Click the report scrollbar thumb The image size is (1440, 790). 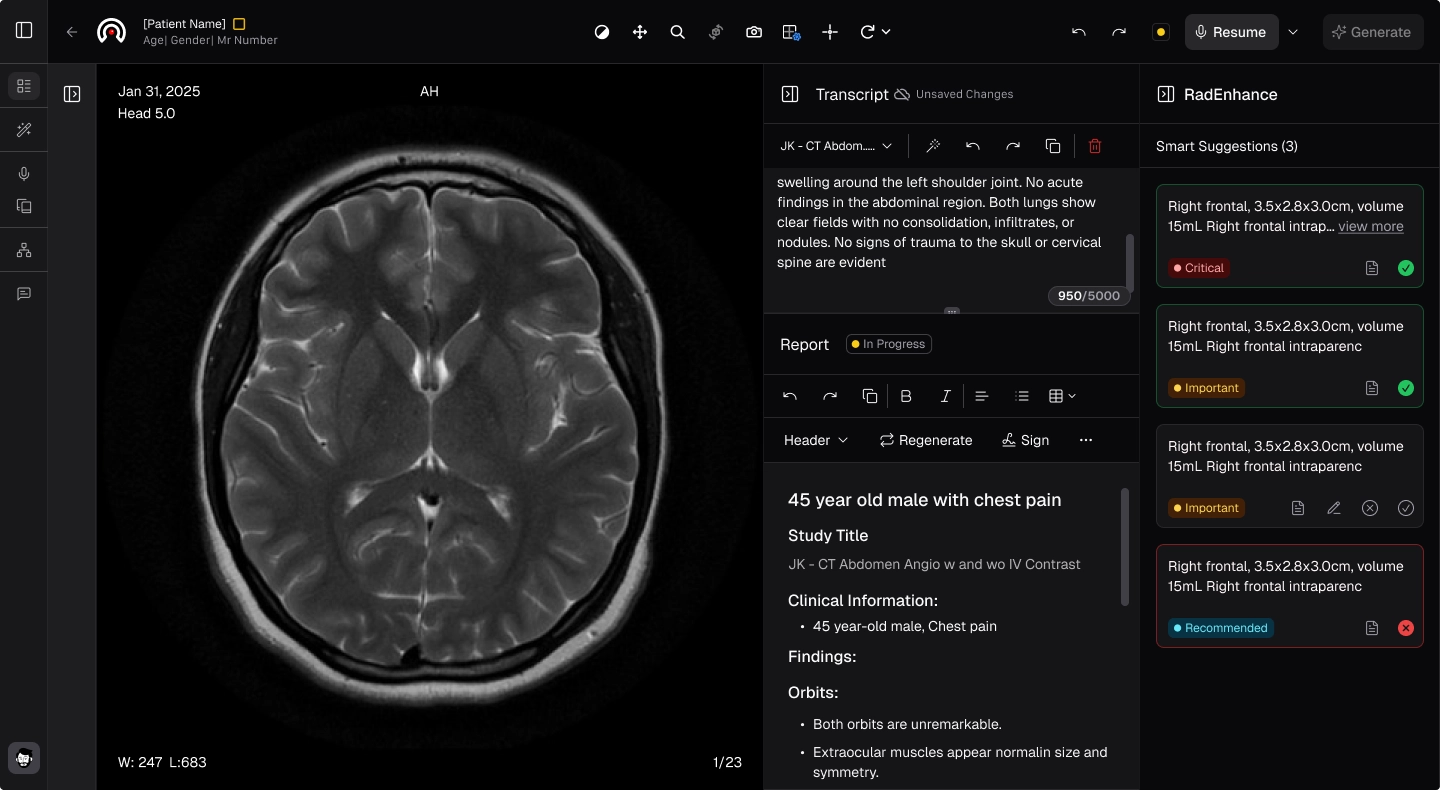click(1125, 547)
